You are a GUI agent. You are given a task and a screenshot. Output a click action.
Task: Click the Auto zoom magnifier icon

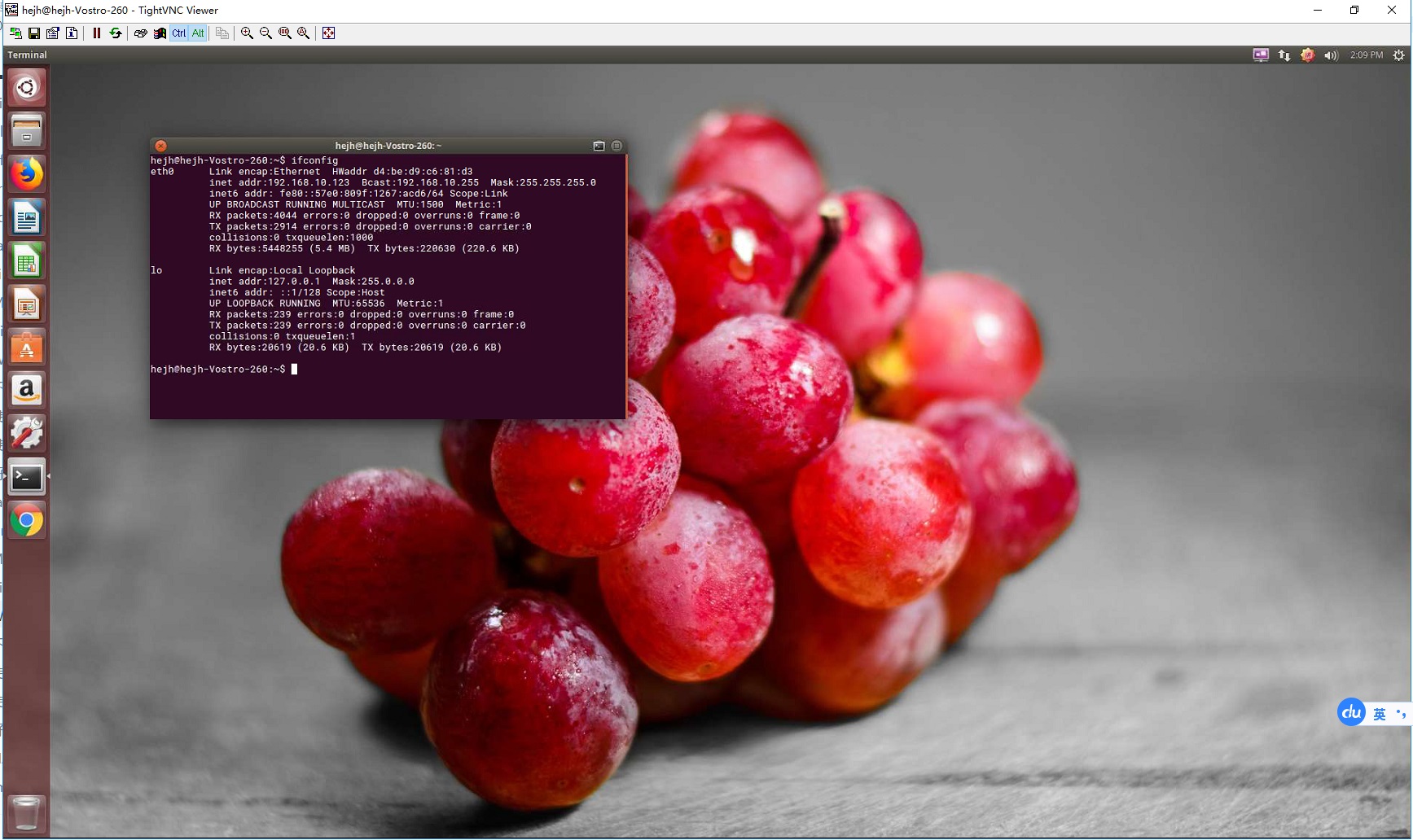tap(303, 33)
